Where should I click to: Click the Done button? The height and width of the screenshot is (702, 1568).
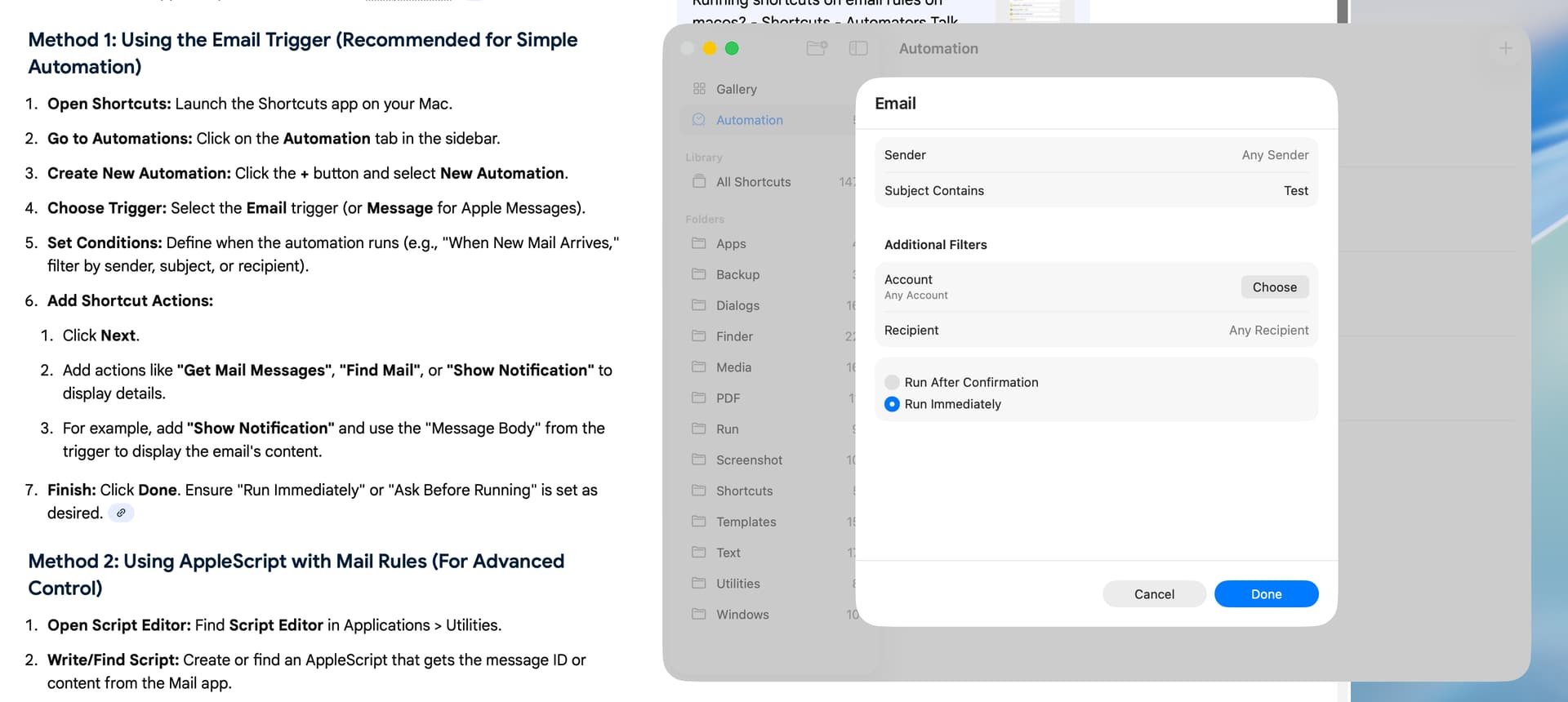pos(1266,594)
